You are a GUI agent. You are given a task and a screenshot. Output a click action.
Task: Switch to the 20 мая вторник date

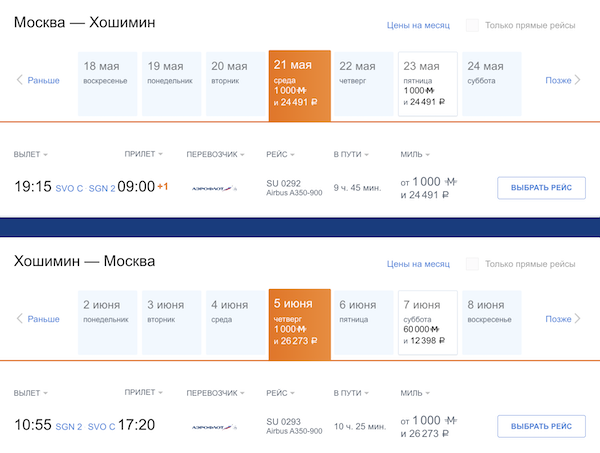point(233,83)
